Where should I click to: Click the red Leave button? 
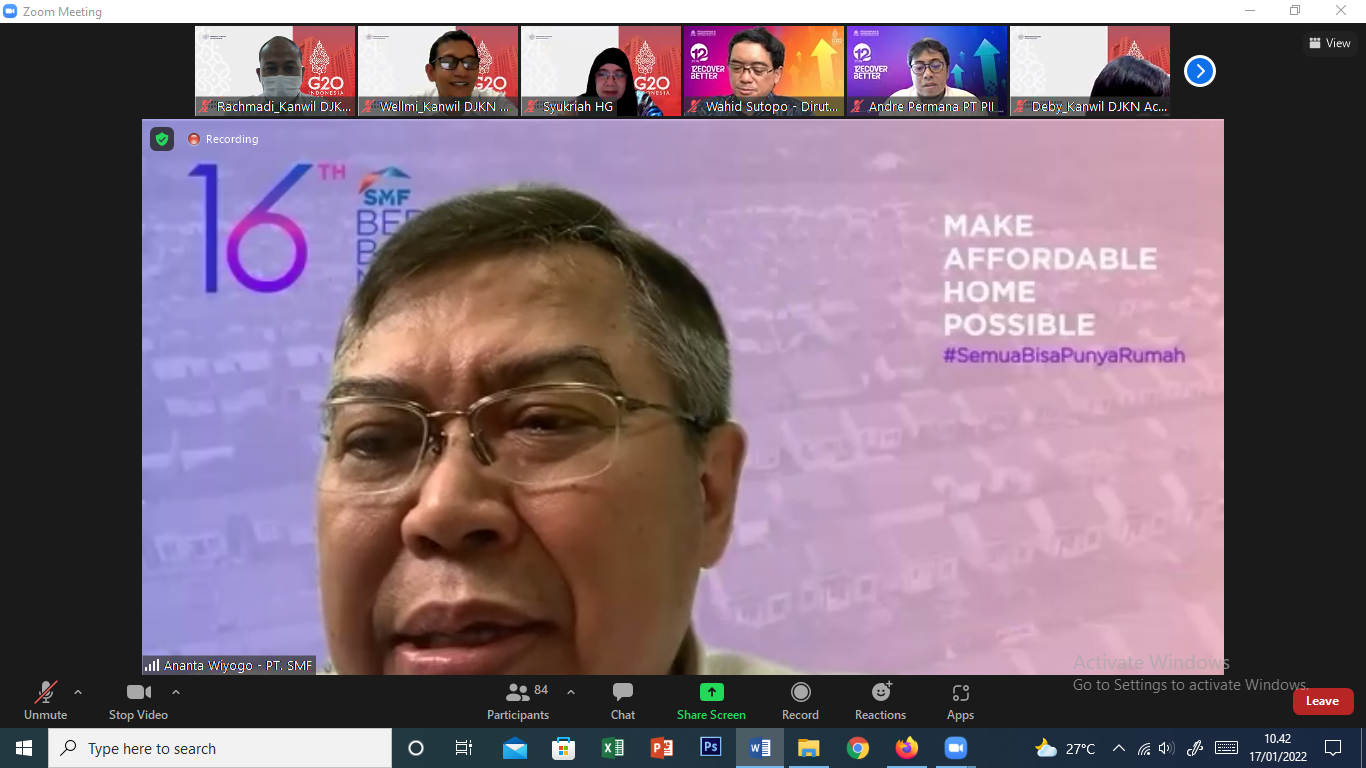[x=1322, y=701]
